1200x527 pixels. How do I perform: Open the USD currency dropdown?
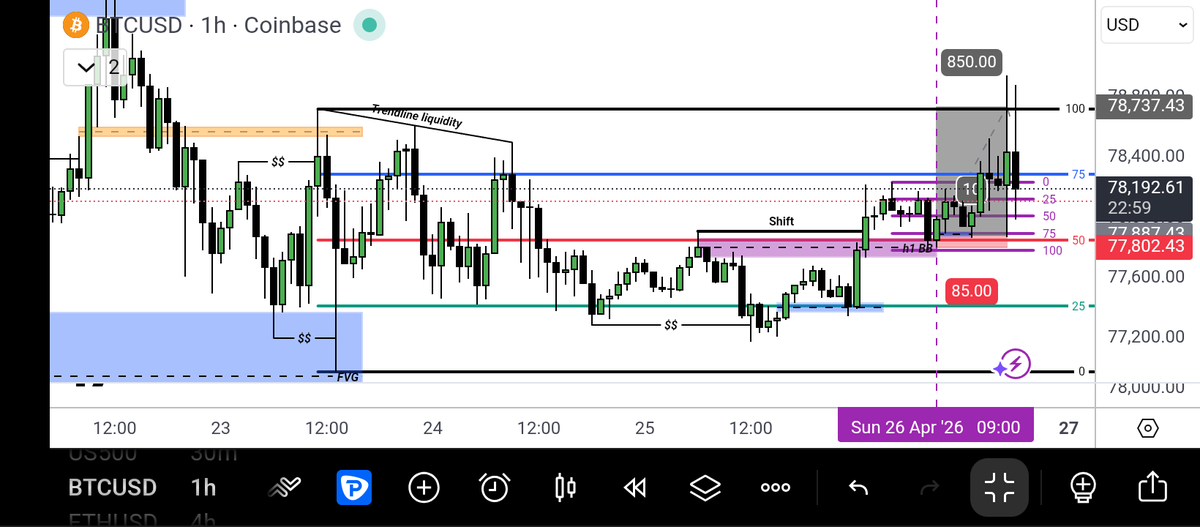coord(1146,24)
